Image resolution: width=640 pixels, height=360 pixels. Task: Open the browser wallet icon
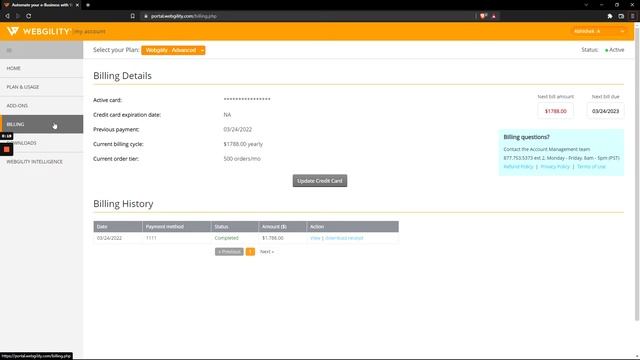coord(621,16)
